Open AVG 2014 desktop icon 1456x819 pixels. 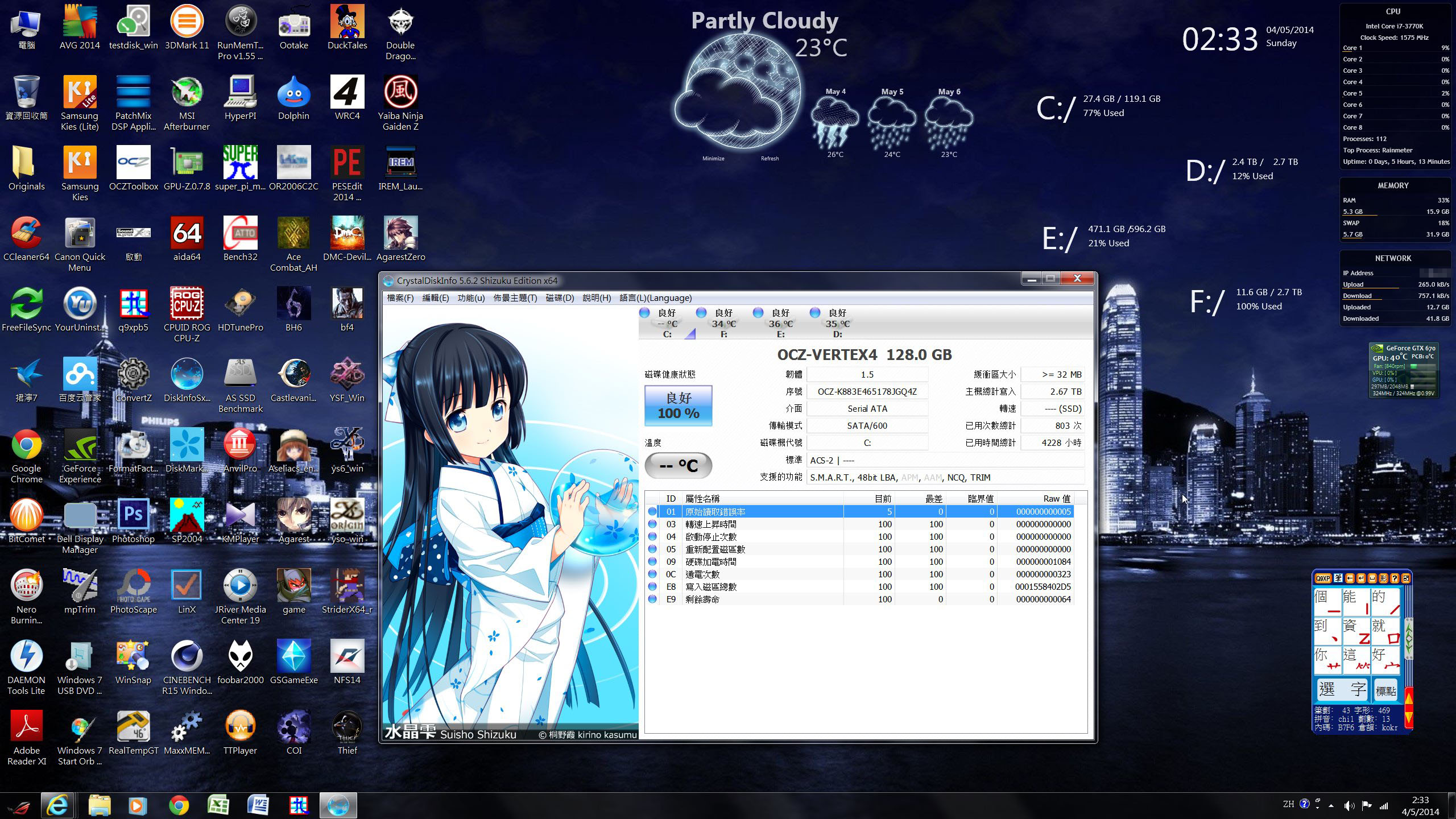click(80, 27)
